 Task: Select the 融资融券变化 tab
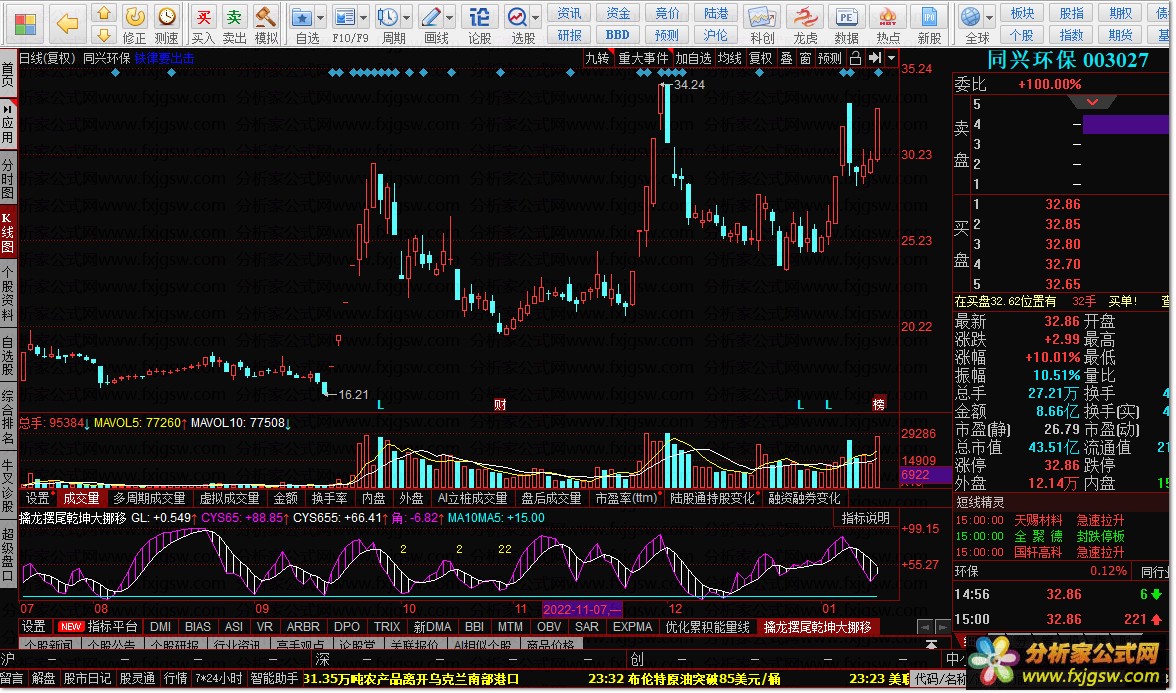tap(805, 498)
